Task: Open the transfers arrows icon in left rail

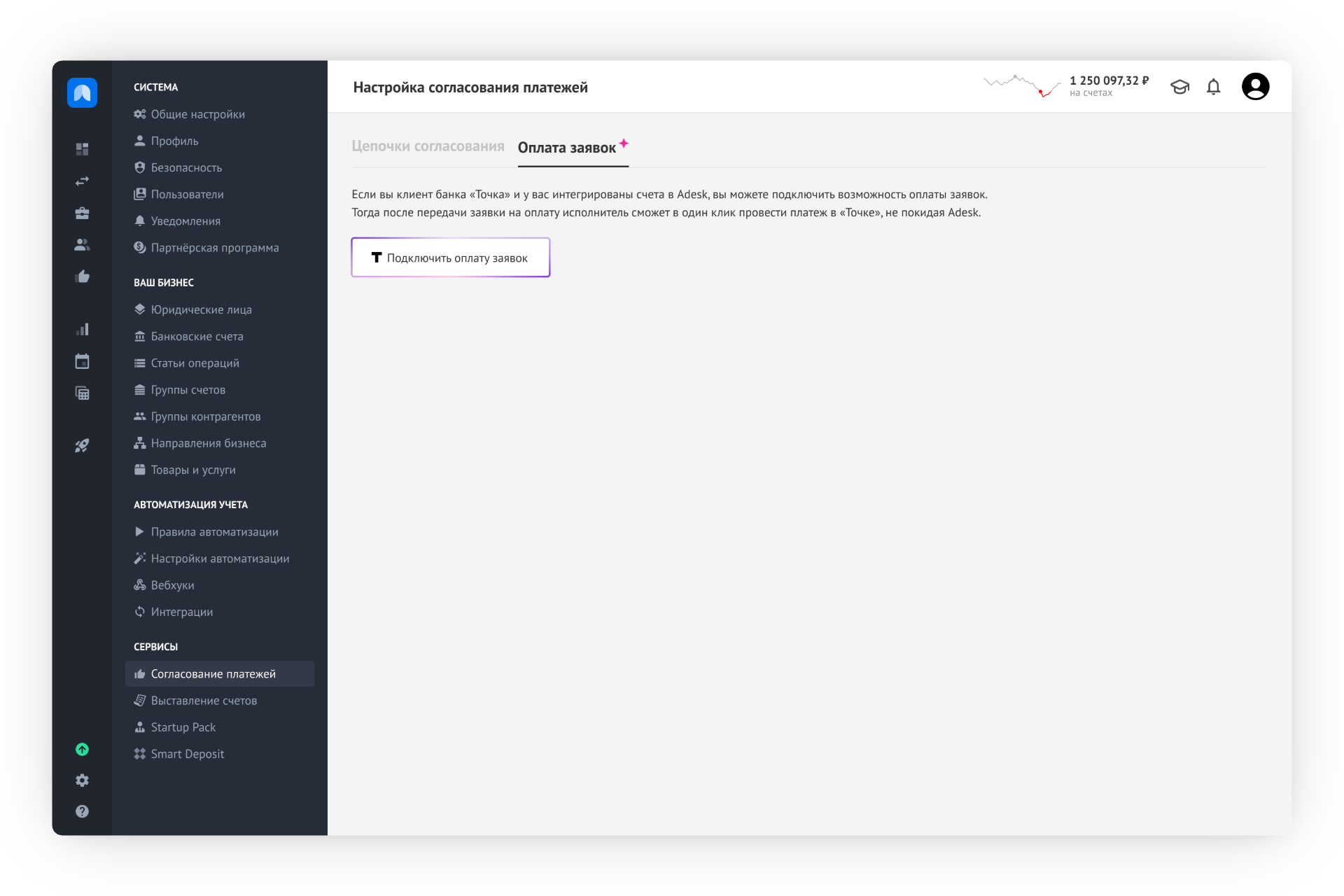Action: click(82, 181)
